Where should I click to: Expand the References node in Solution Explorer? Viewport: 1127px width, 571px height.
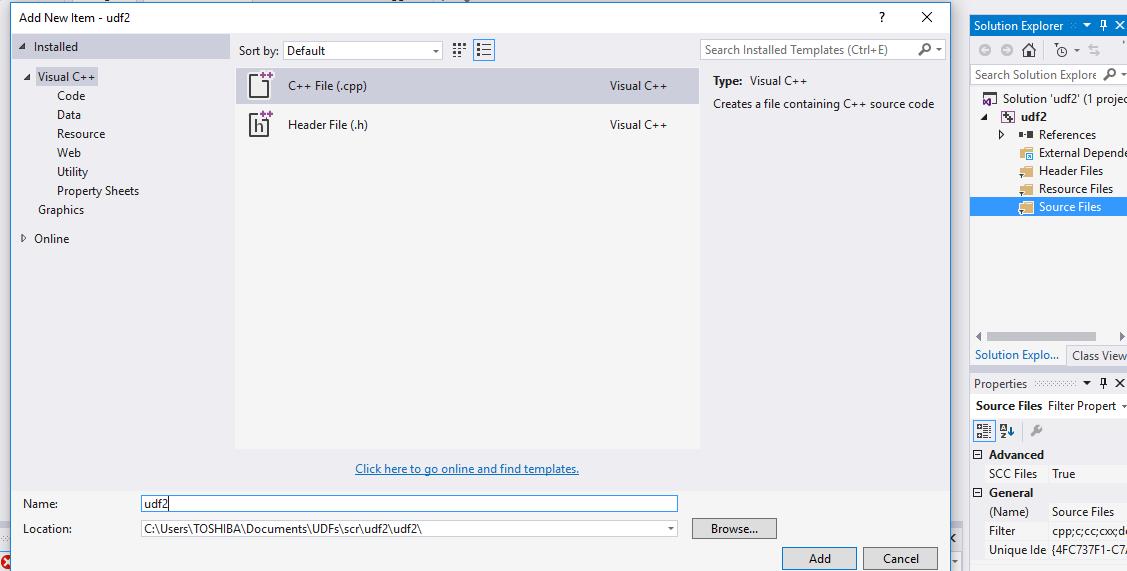[x=1001, y=134]
